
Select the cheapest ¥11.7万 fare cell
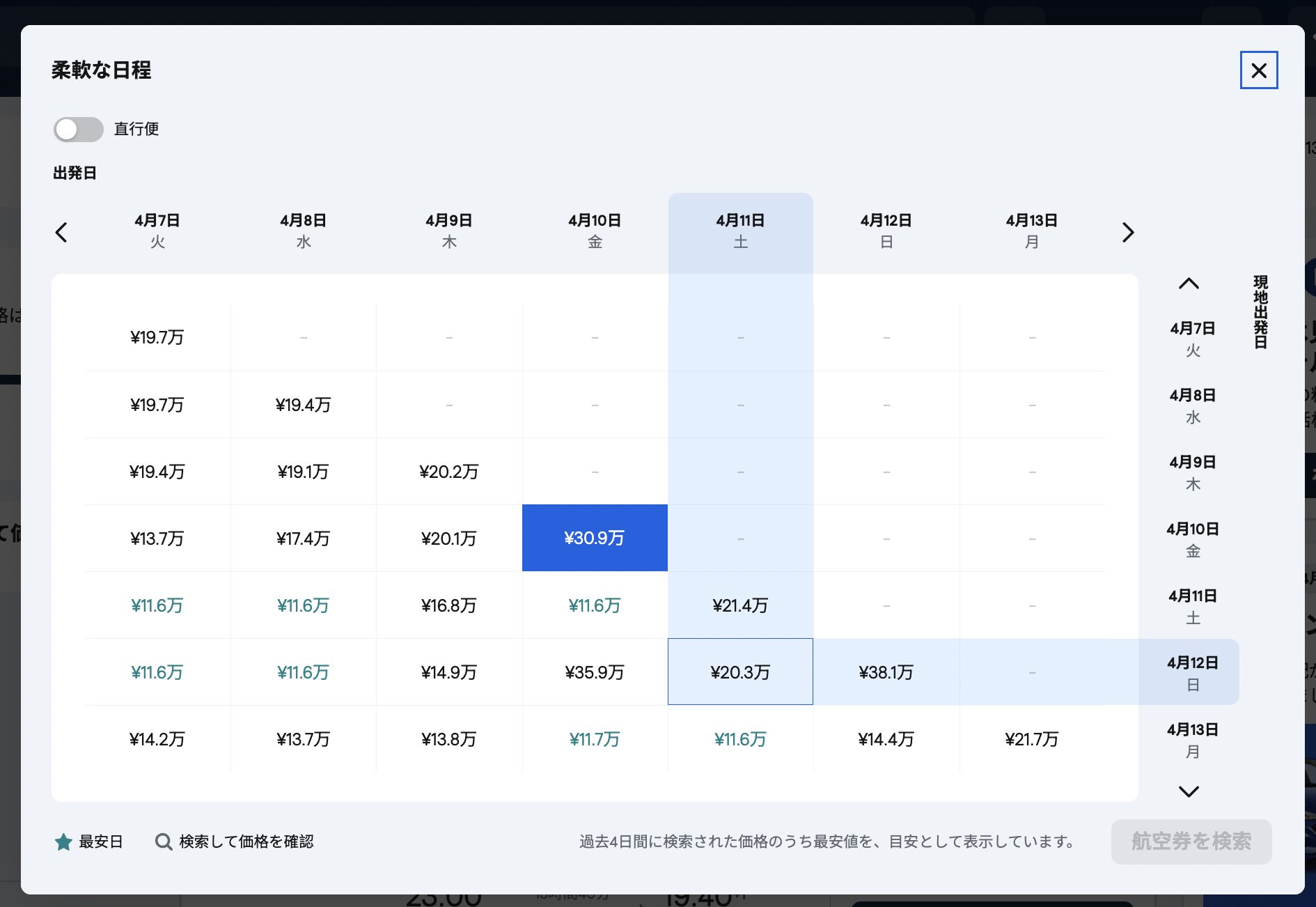click(x=595, y=738)
